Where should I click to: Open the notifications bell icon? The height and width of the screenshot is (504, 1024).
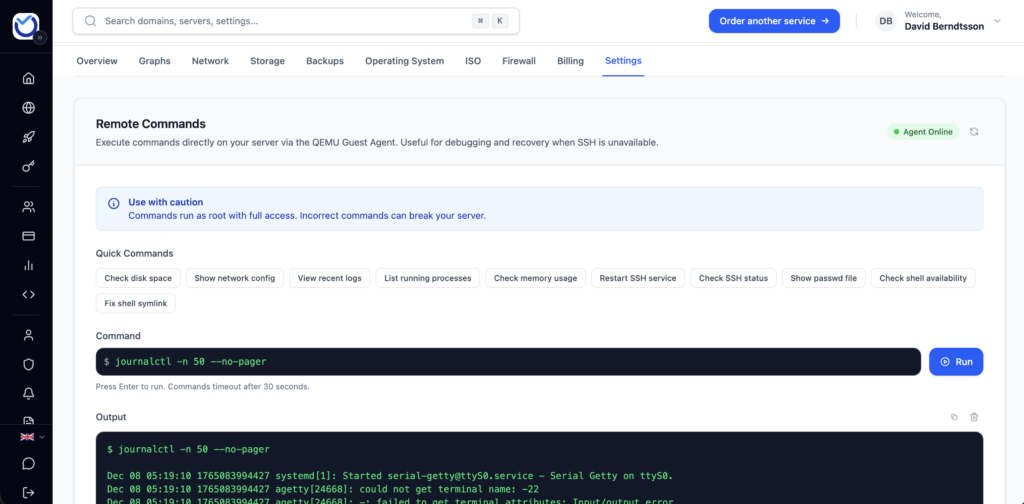click(28, 393)
